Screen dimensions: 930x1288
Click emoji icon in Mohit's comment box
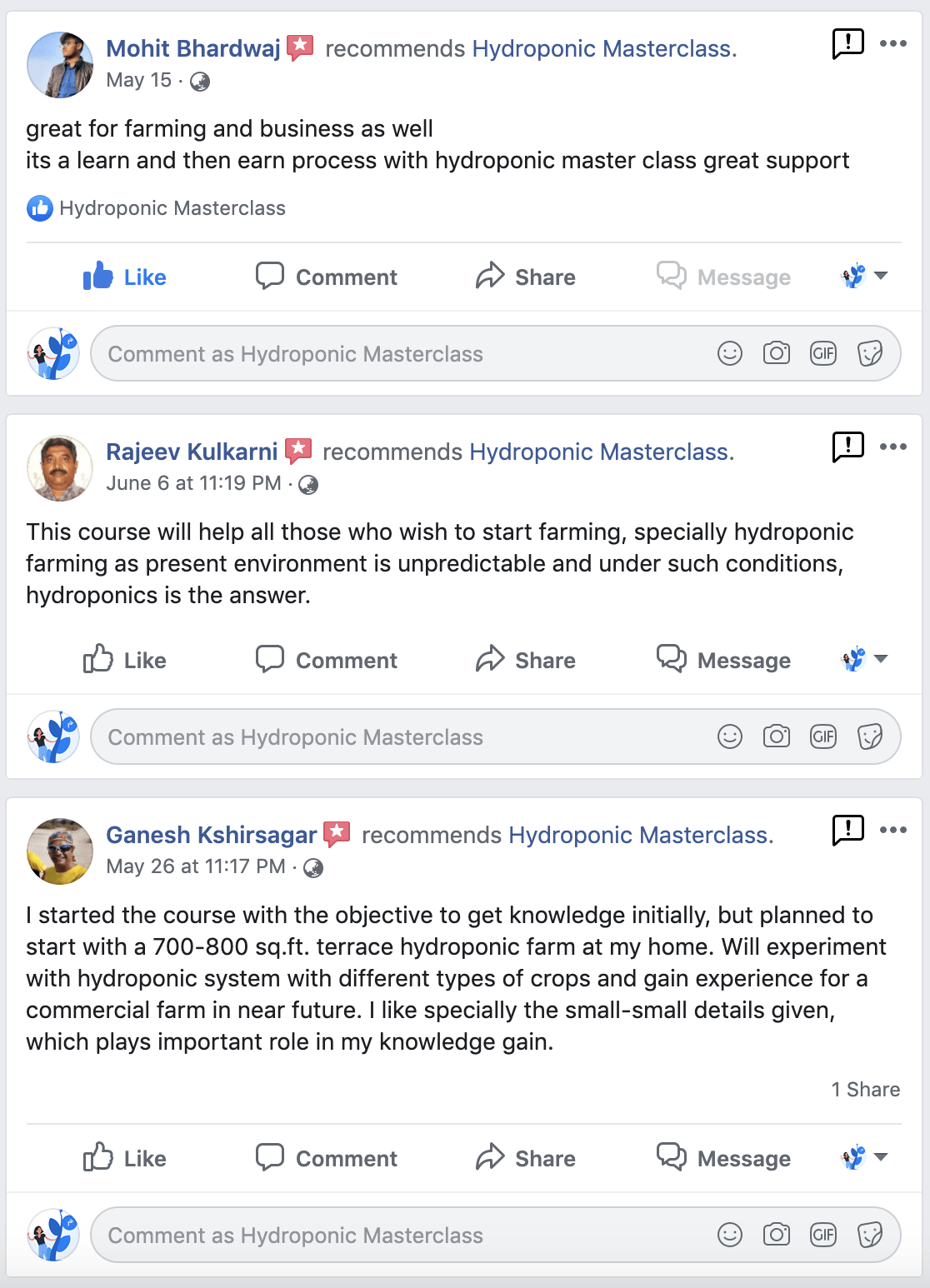click(730, 354)
